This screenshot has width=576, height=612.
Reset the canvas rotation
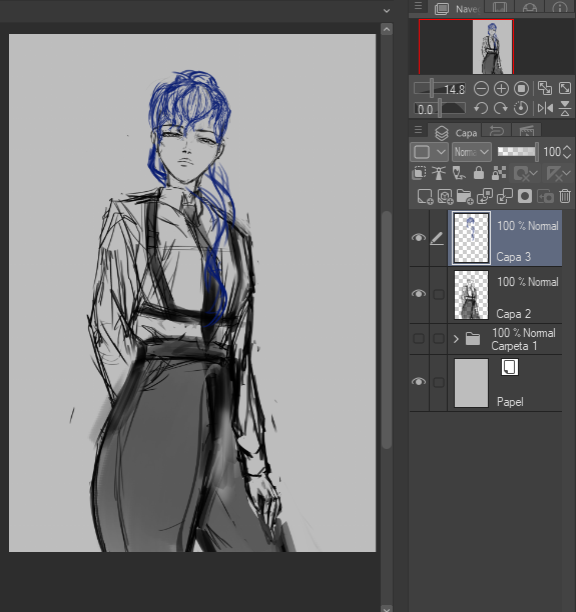(x=521, y=108)
